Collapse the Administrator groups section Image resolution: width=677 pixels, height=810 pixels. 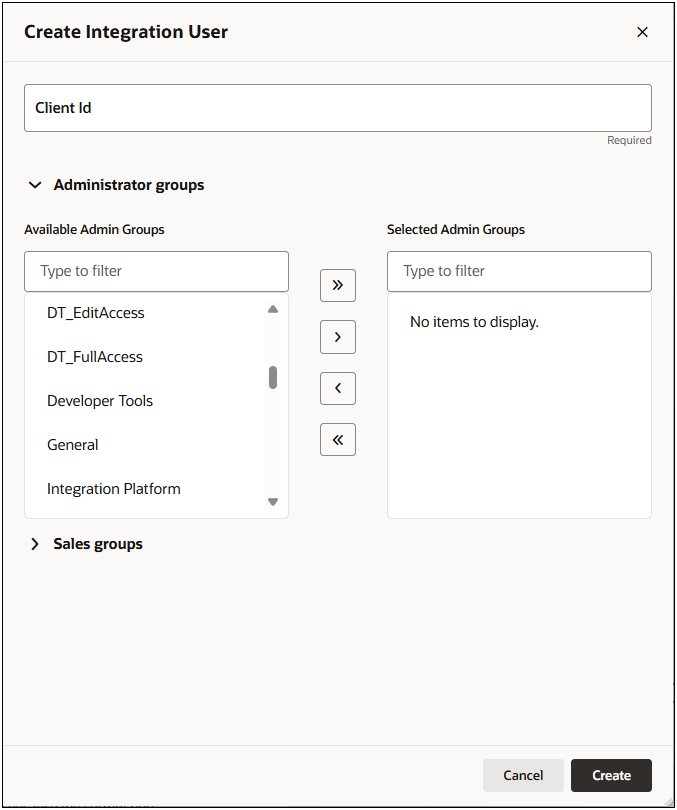[35, 185]
